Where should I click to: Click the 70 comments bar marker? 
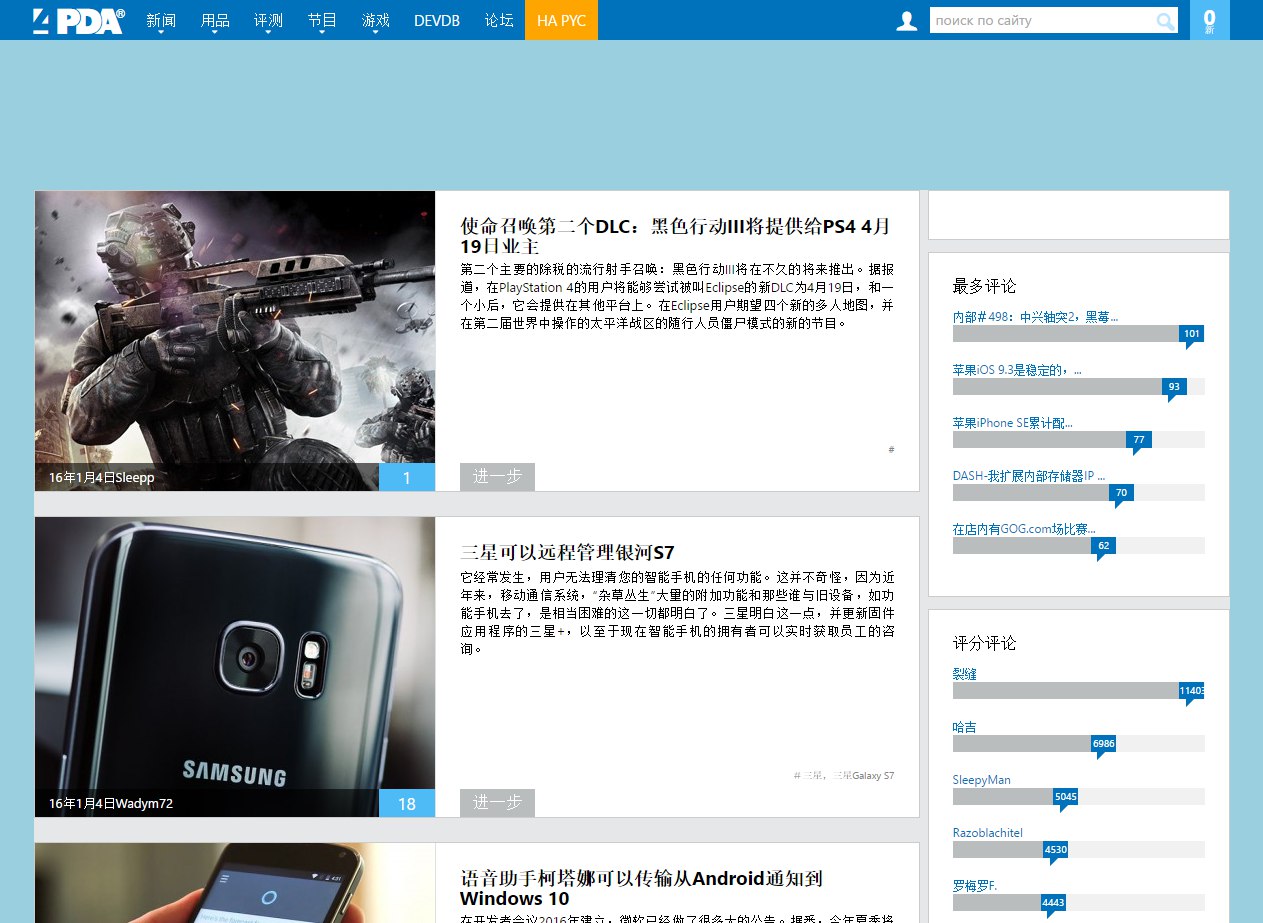tap(1121, 494)
